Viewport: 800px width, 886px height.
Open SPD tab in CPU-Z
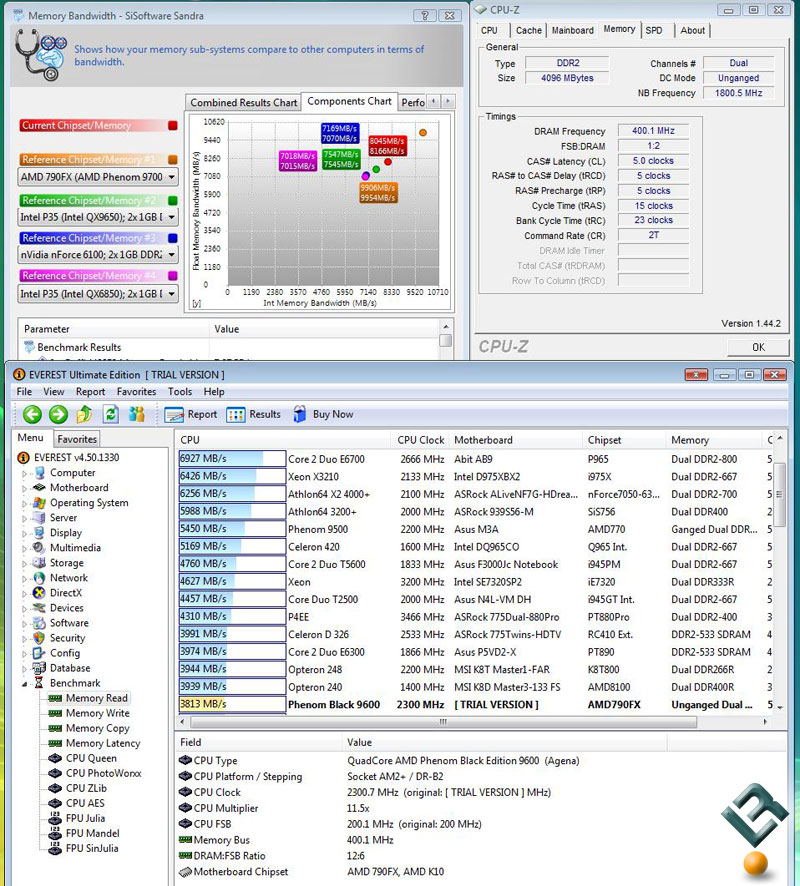point(654,31)
